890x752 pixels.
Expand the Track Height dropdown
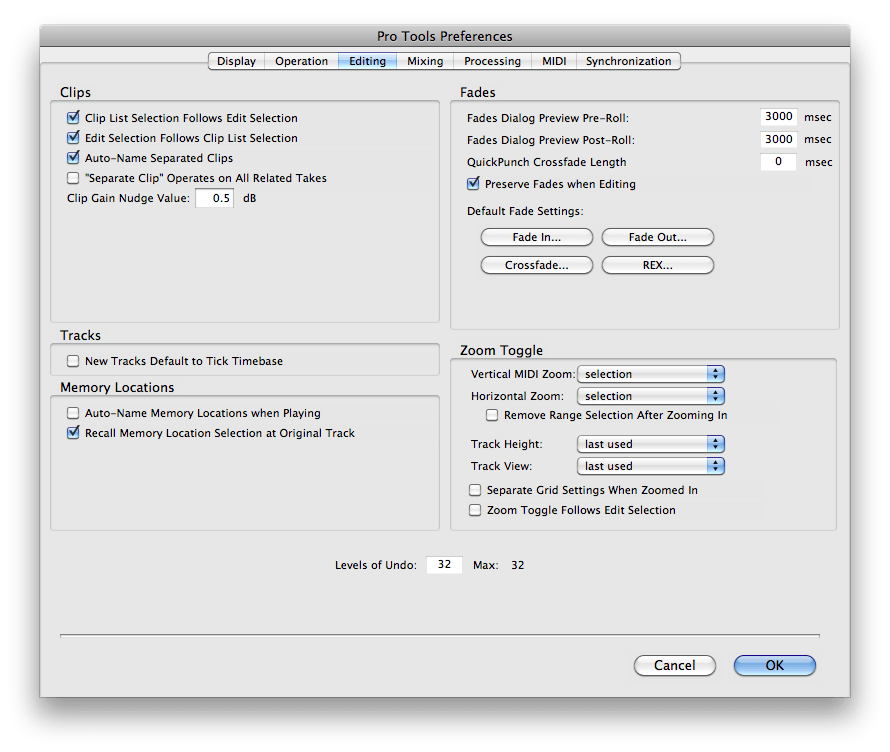coord(650,444)
